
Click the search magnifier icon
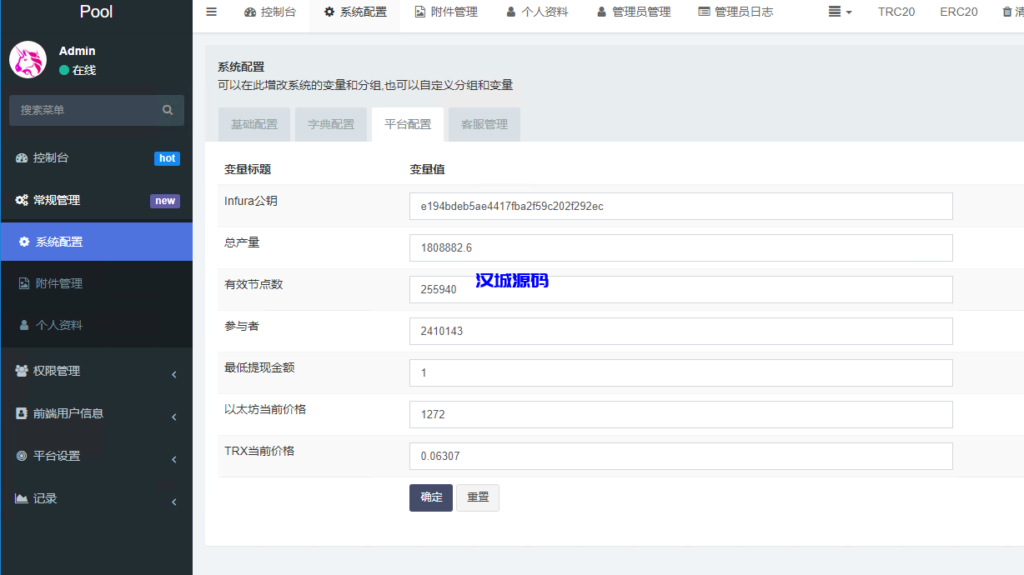pos(168,110)
